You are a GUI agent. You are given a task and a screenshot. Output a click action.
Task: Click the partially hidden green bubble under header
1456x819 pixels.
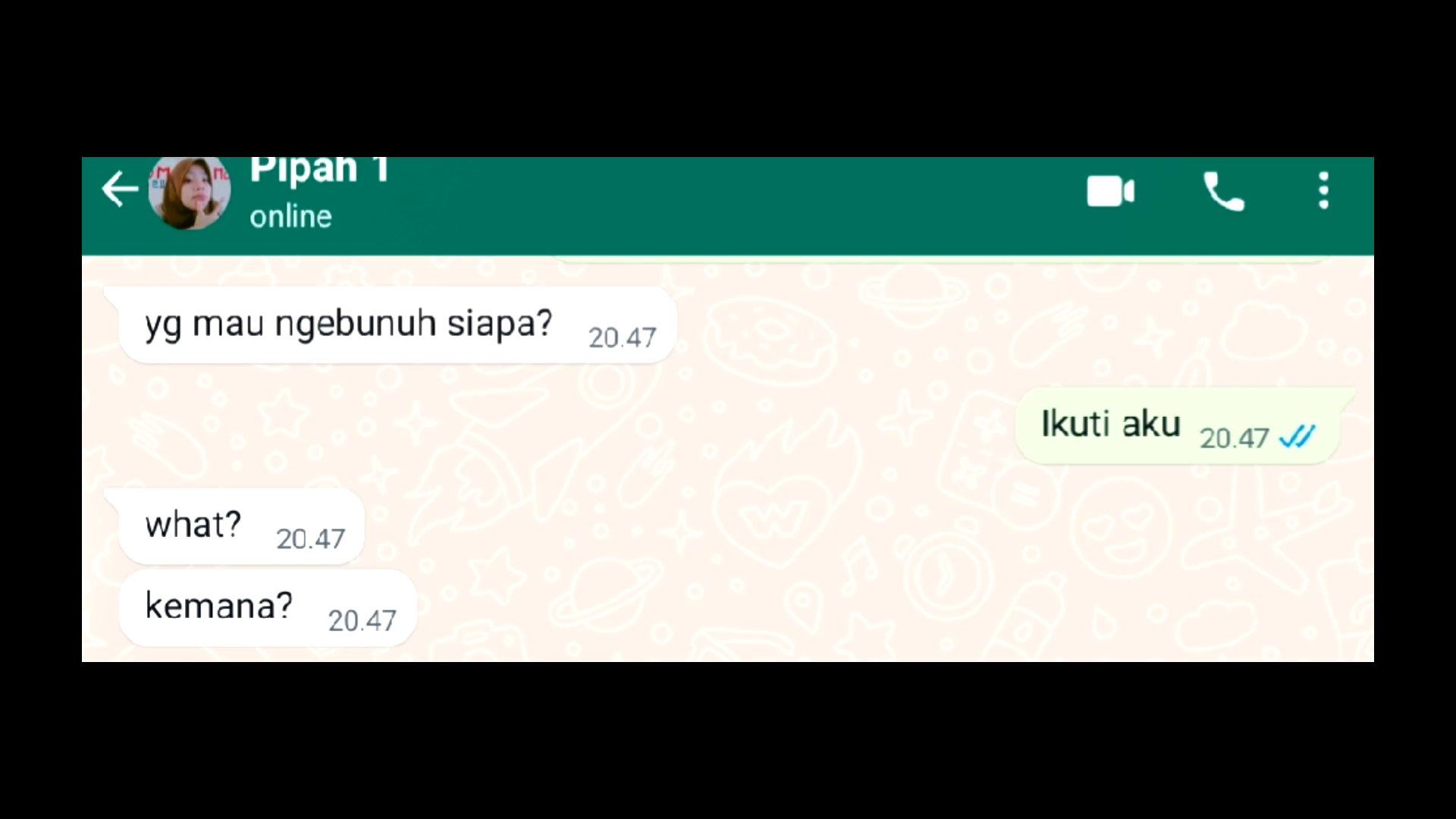pyautogui.click(x=940, y=259)
